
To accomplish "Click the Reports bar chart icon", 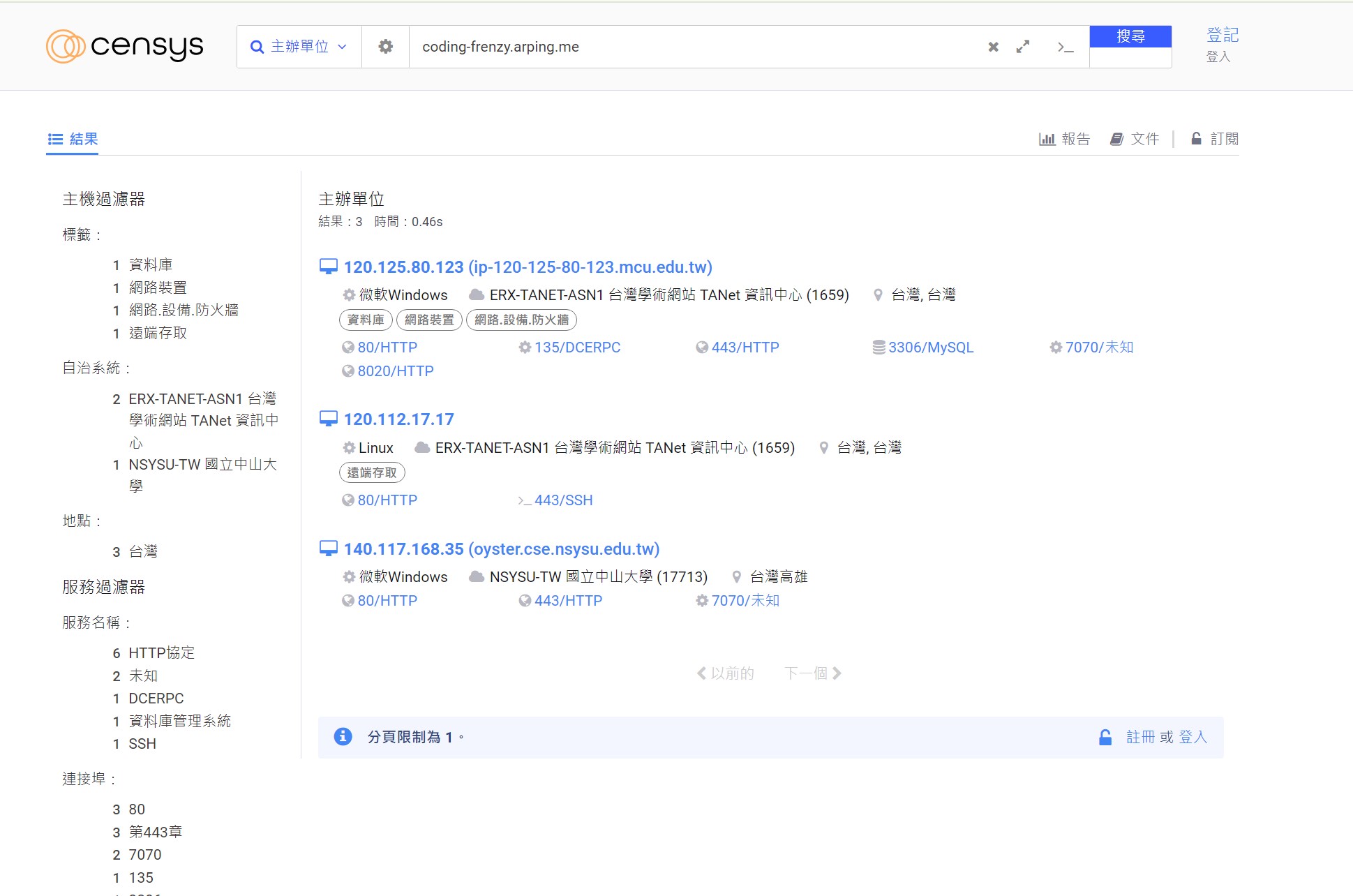I will (x=1047, y=139).
